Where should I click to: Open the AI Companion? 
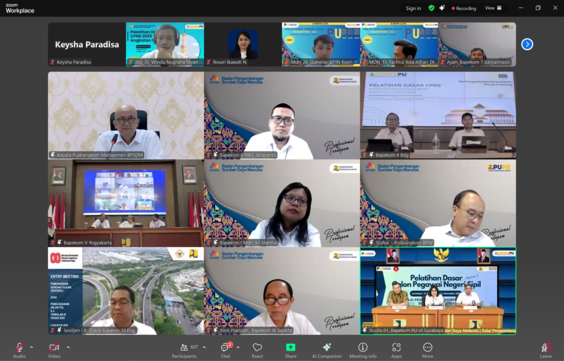click(x=327, y=350)
